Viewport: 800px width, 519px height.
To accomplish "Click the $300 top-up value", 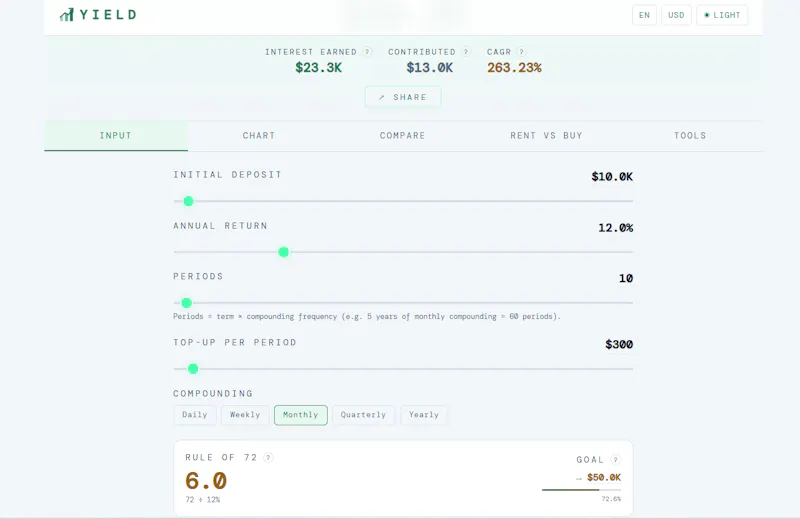I will click(x=619, y=344).
